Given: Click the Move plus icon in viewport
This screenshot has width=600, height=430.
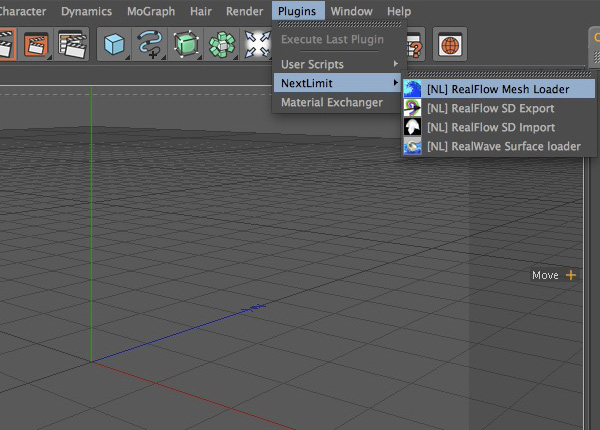Looking at the screenshot, I should pyautogui.click(x=571, y=275).
